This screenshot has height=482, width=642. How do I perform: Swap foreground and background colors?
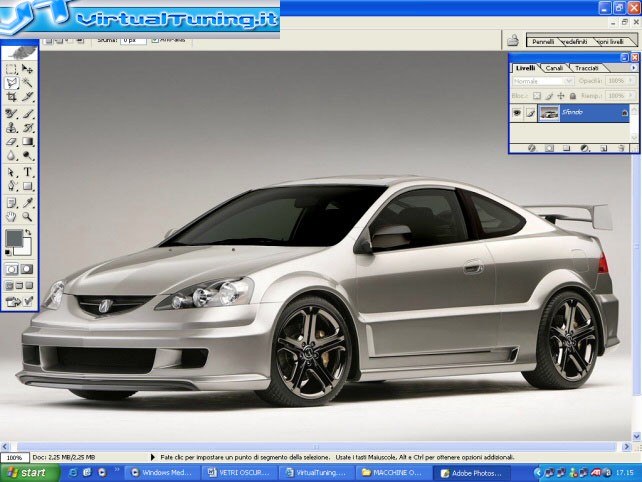pyautogui.click(x=28, y=232)
